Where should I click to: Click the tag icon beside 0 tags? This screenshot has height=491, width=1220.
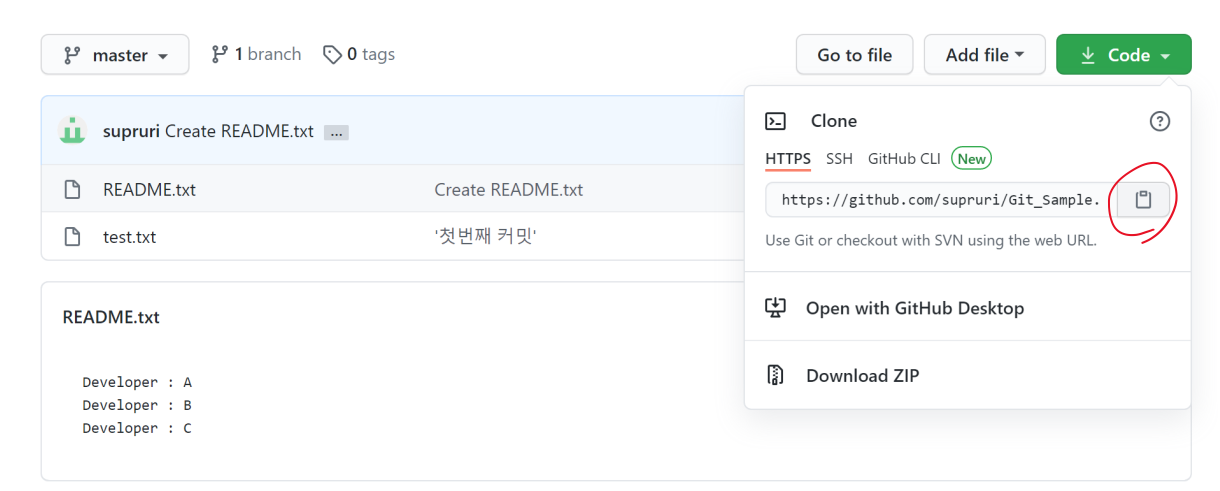(332, 54)
